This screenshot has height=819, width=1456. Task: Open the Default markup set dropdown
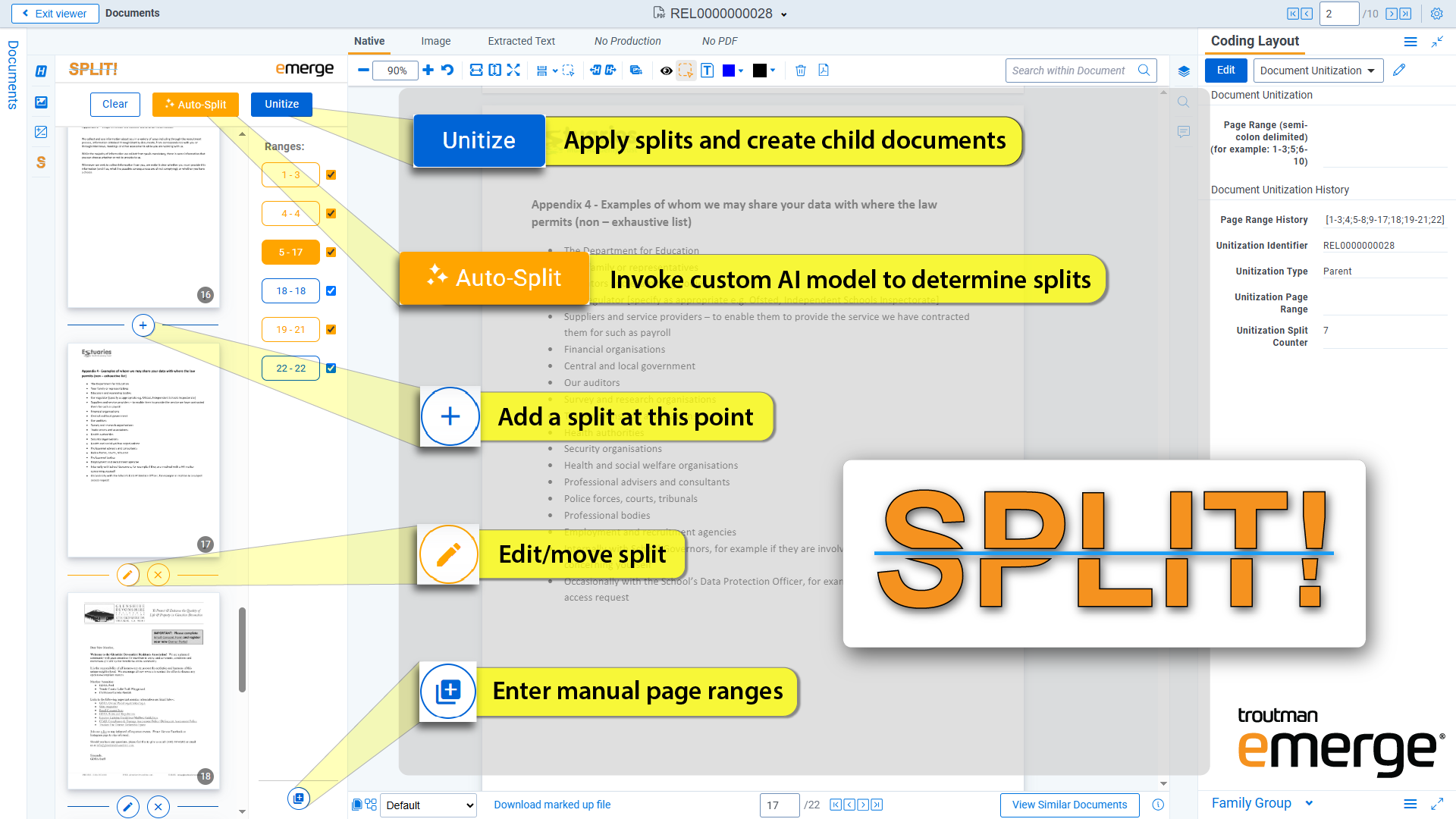tap(428, 805)
